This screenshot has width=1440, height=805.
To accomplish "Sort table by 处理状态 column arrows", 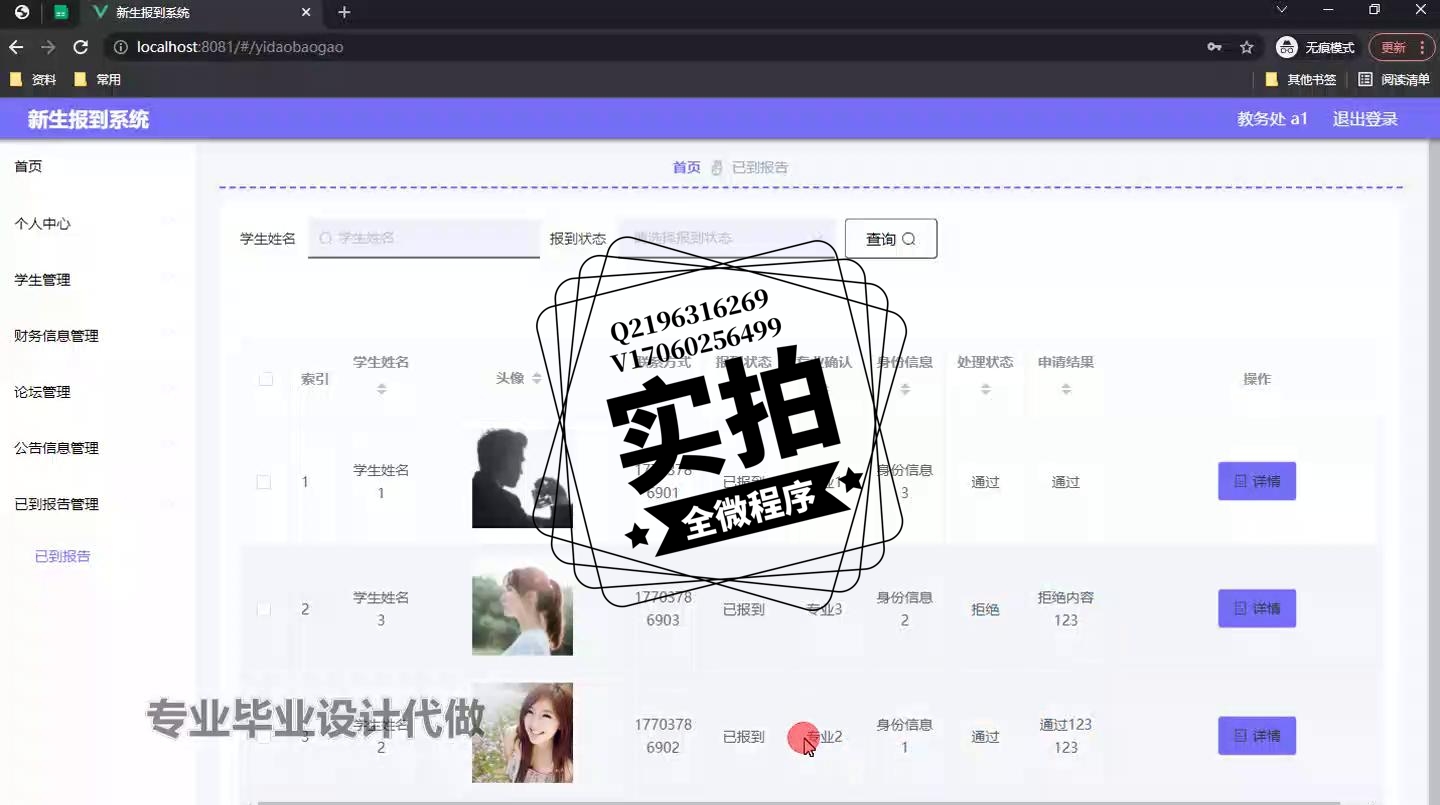I will [985, 390].
